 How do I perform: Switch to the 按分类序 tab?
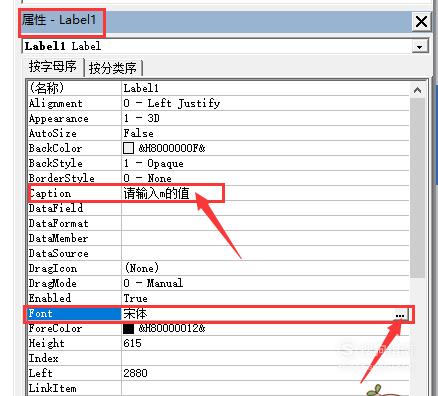[113, 68]
